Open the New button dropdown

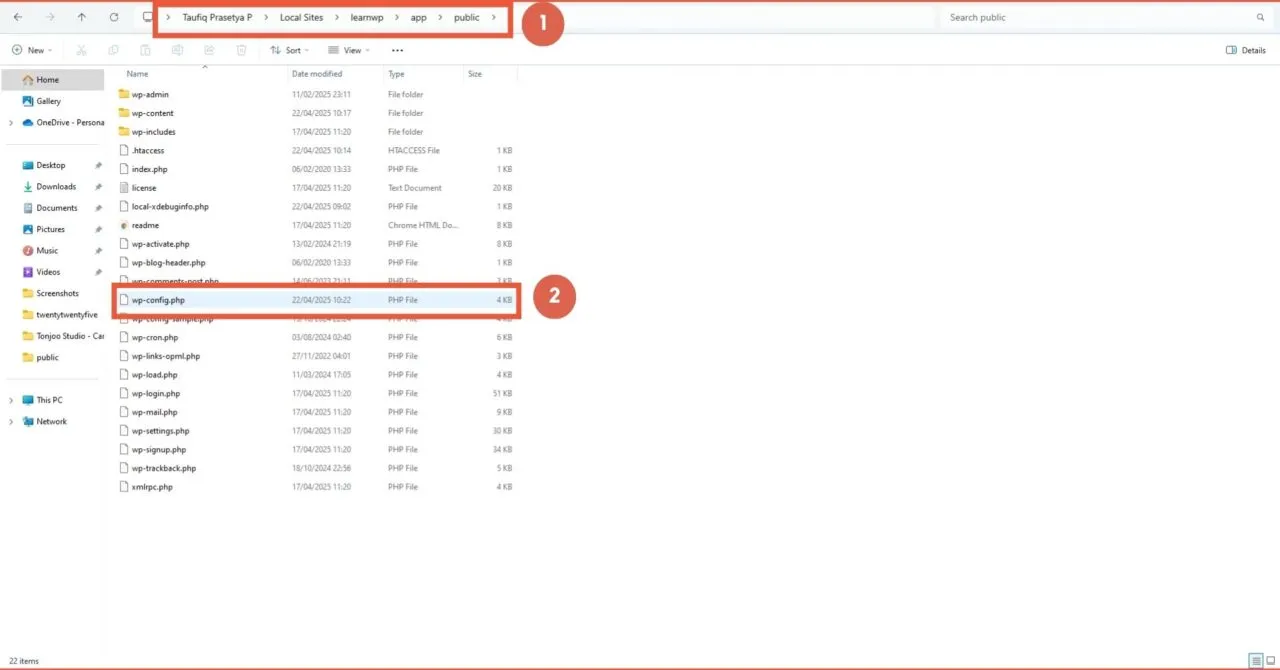pyautogui.click(x=32, y=50)
